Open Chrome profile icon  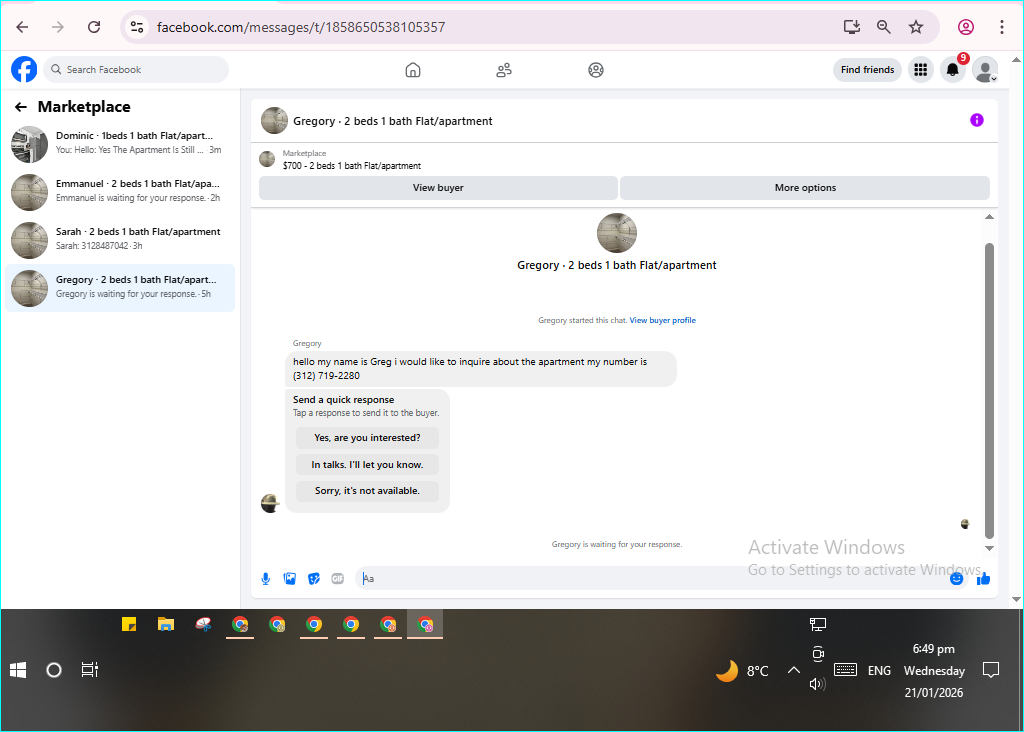966,27
